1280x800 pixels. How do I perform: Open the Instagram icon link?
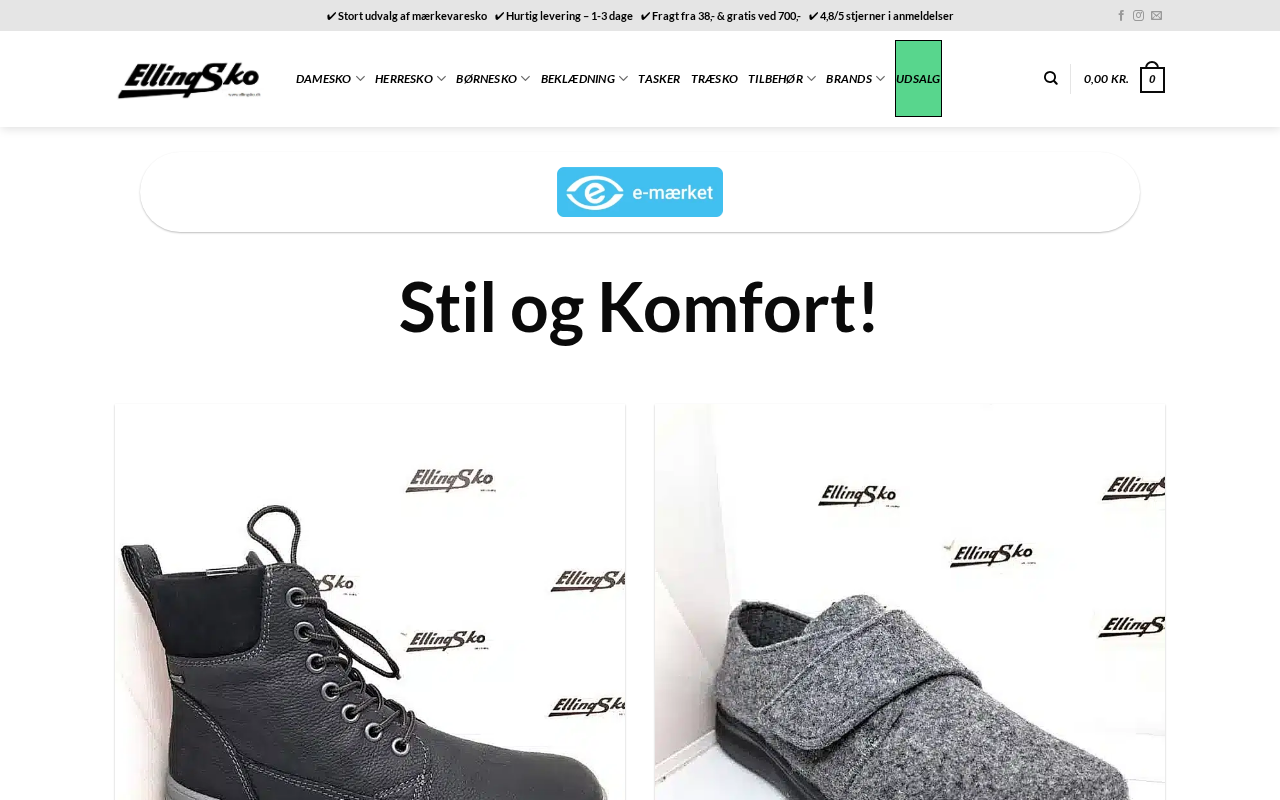1138,16
